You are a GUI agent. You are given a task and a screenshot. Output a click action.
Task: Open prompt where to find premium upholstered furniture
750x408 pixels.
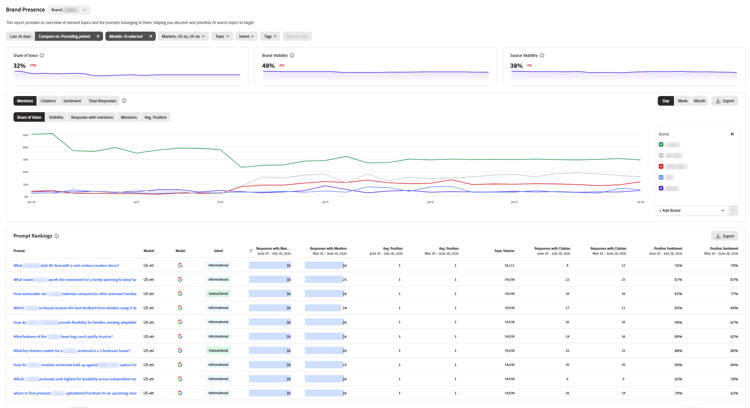click(75, 393)
